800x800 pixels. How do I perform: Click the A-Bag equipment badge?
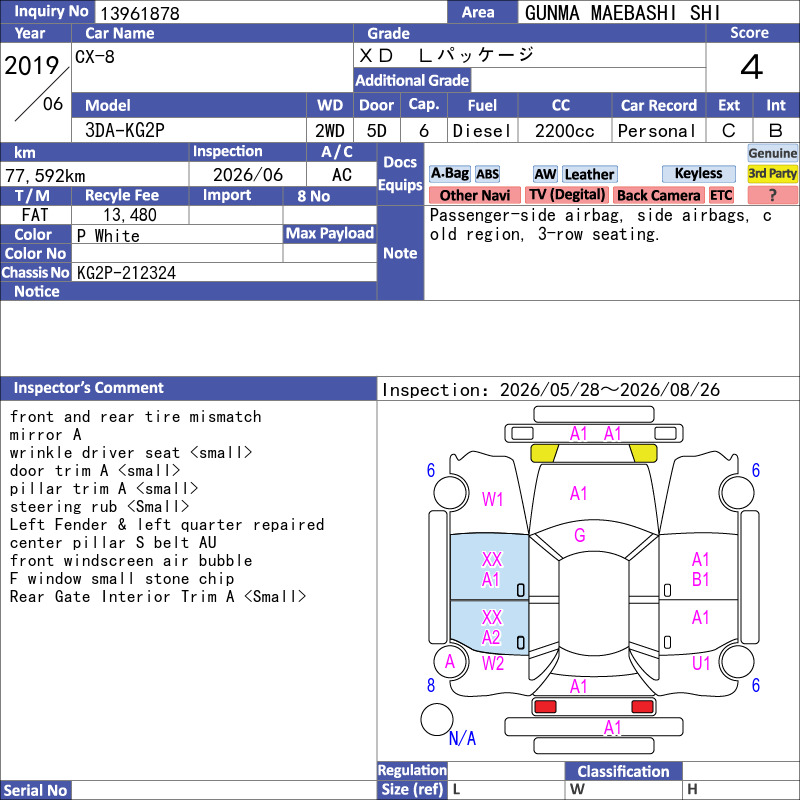click(449, 174)
